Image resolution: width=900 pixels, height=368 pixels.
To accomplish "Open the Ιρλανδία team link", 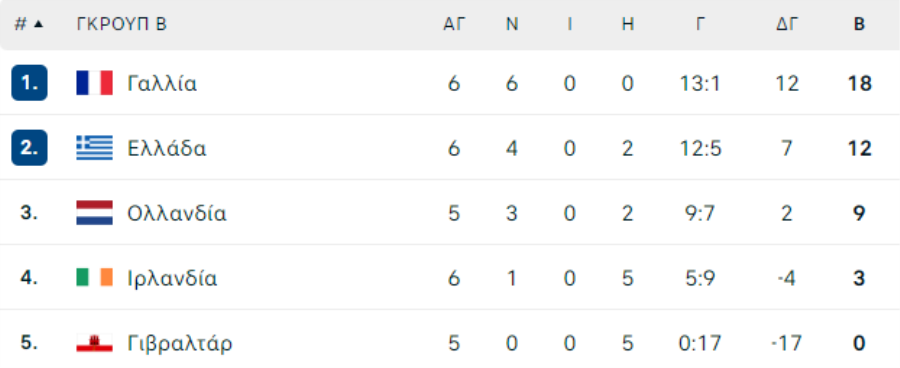I will 172,278.
